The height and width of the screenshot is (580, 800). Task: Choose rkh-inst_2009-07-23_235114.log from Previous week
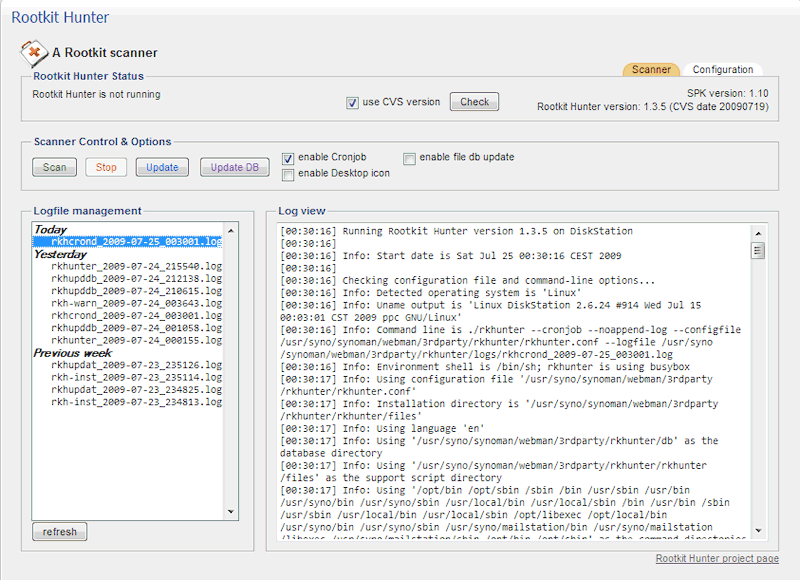(136, 377)
